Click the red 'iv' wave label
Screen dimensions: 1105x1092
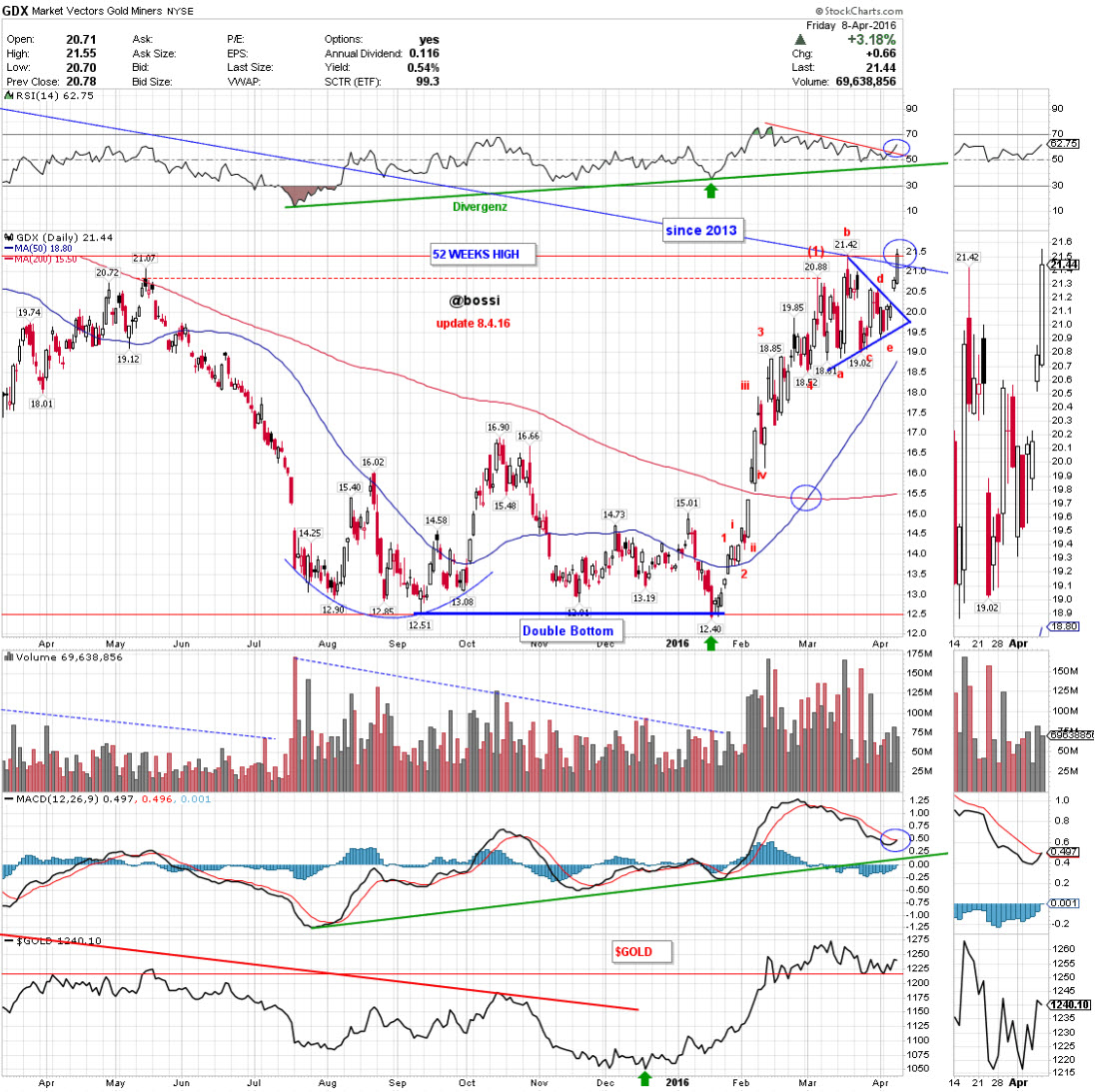[761, 475]
